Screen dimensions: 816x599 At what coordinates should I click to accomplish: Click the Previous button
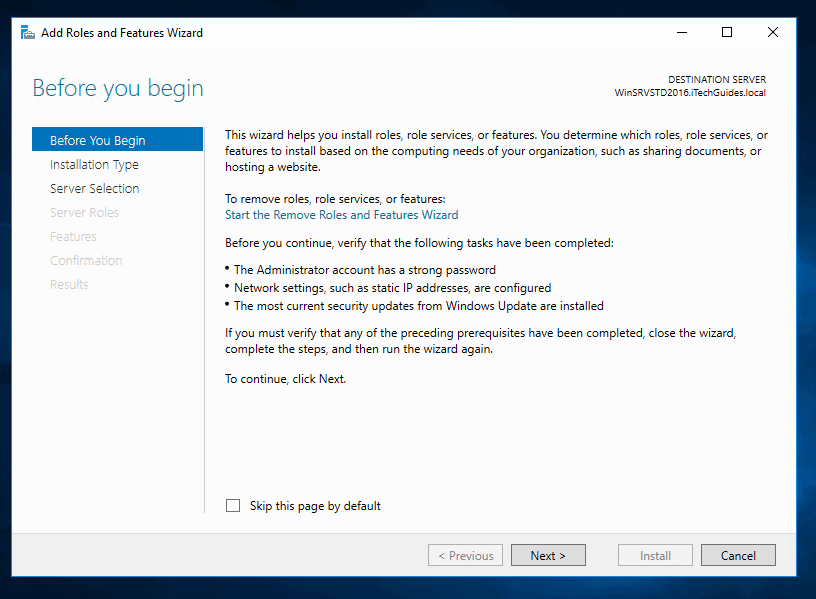(465, 555)
